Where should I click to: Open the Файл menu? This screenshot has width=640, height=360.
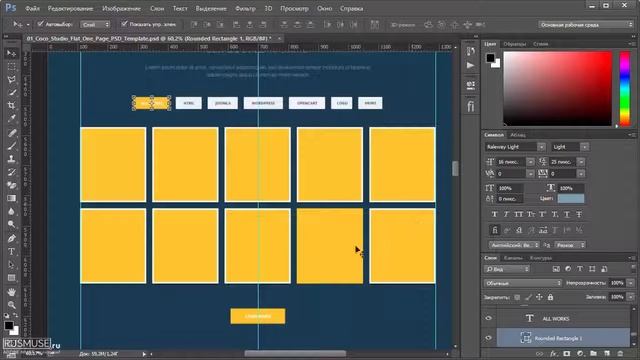click(x=32, y=8)
